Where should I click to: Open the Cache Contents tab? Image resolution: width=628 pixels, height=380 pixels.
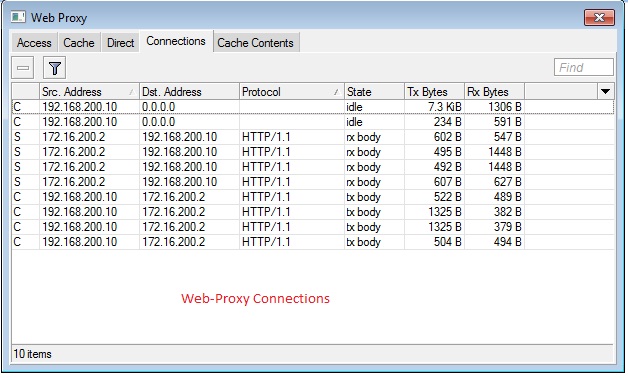coord(256,43)
